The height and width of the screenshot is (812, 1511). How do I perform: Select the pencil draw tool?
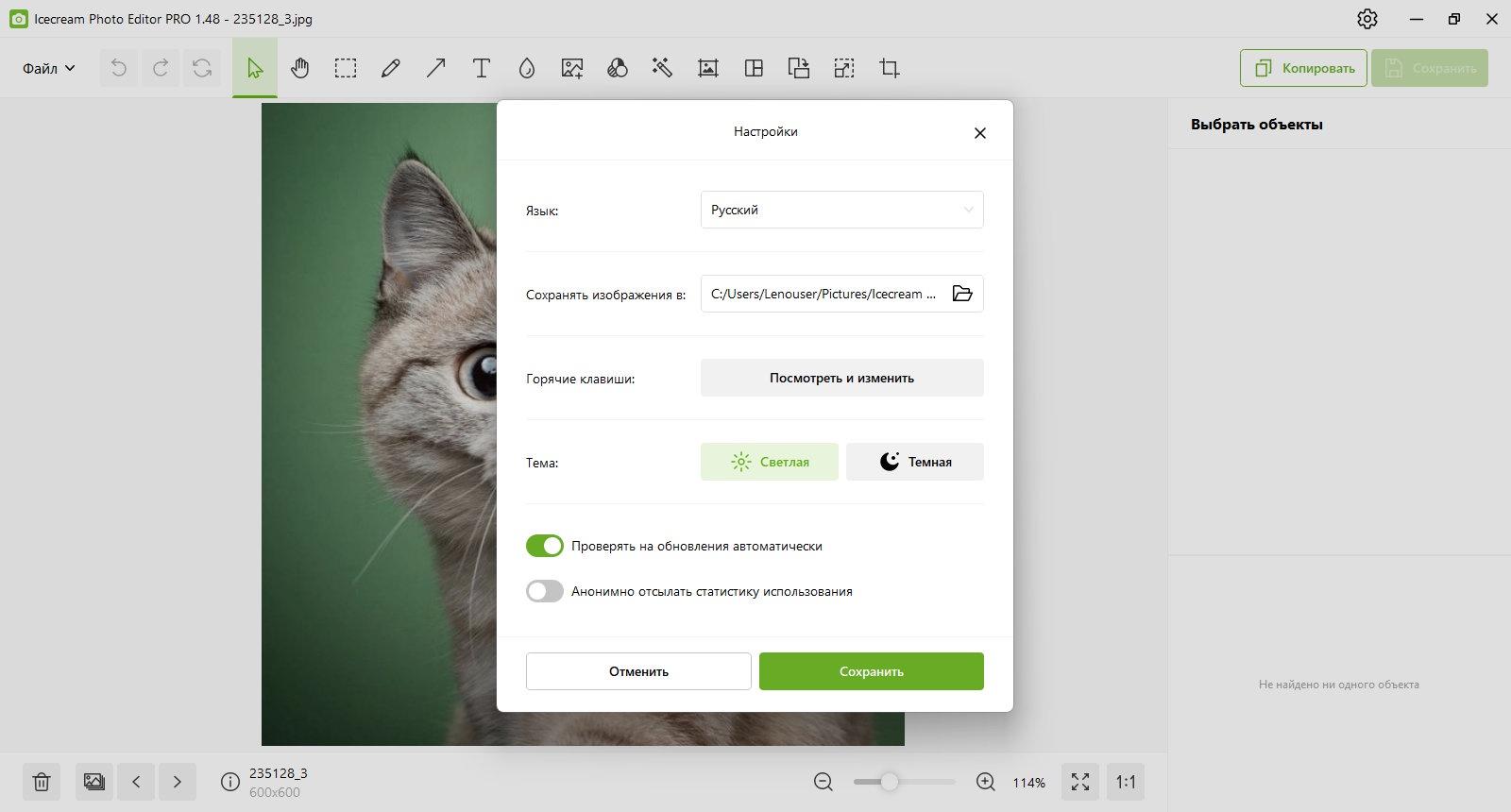click(x=391, y=68)
